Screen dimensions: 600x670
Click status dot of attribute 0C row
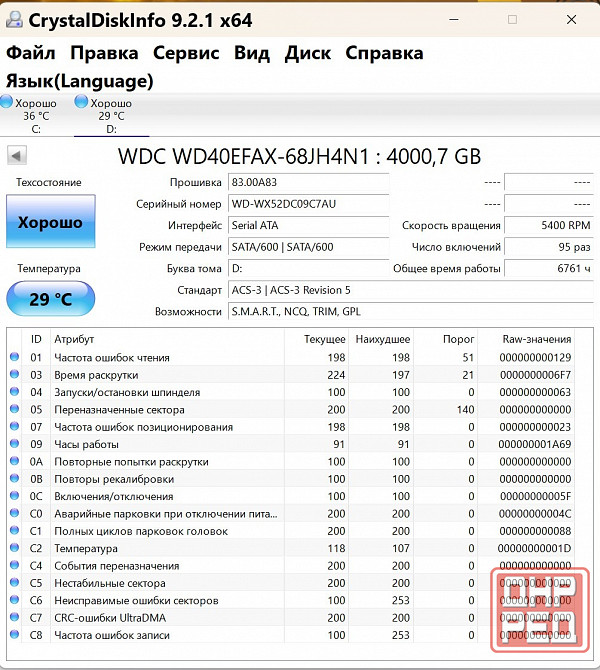15,496
